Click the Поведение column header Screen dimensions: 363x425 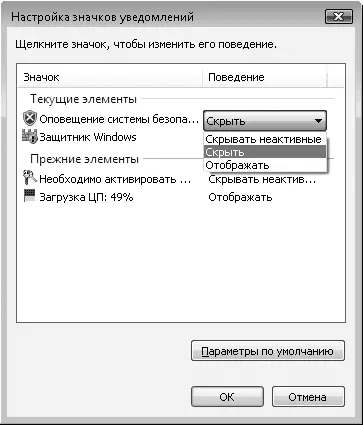pos(265,77)
